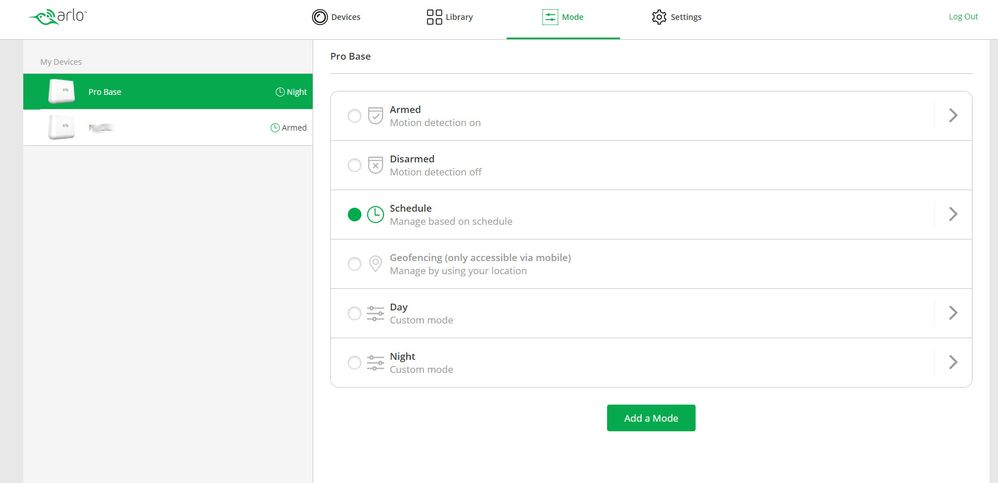This screenshot has width=998, height=483.
Task: Click 'Custom mode' text under Night
Action: click(421, 370)
